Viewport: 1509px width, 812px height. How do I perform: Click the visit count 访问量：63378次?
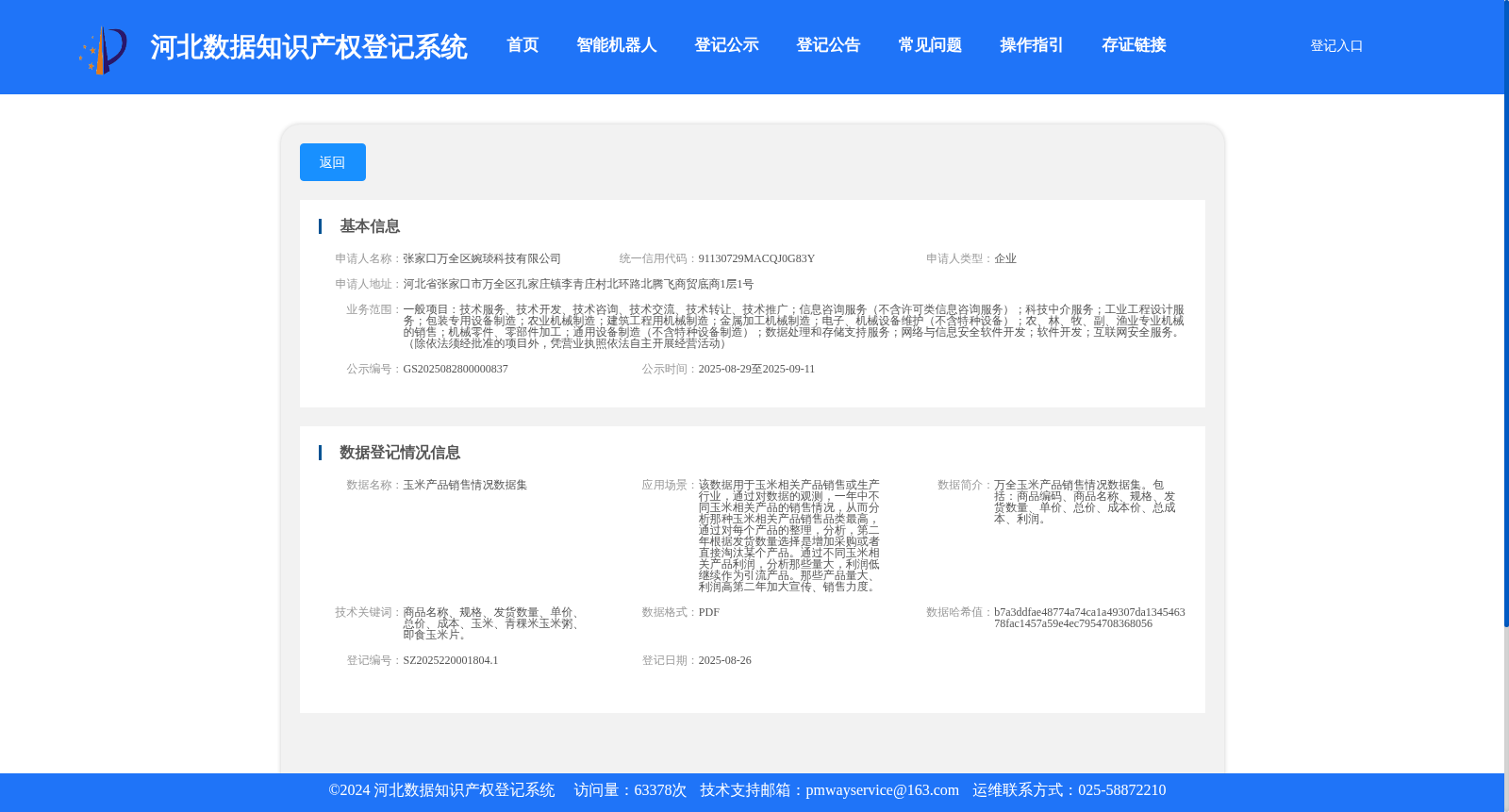pyautogui.click(x=630, y=790)
